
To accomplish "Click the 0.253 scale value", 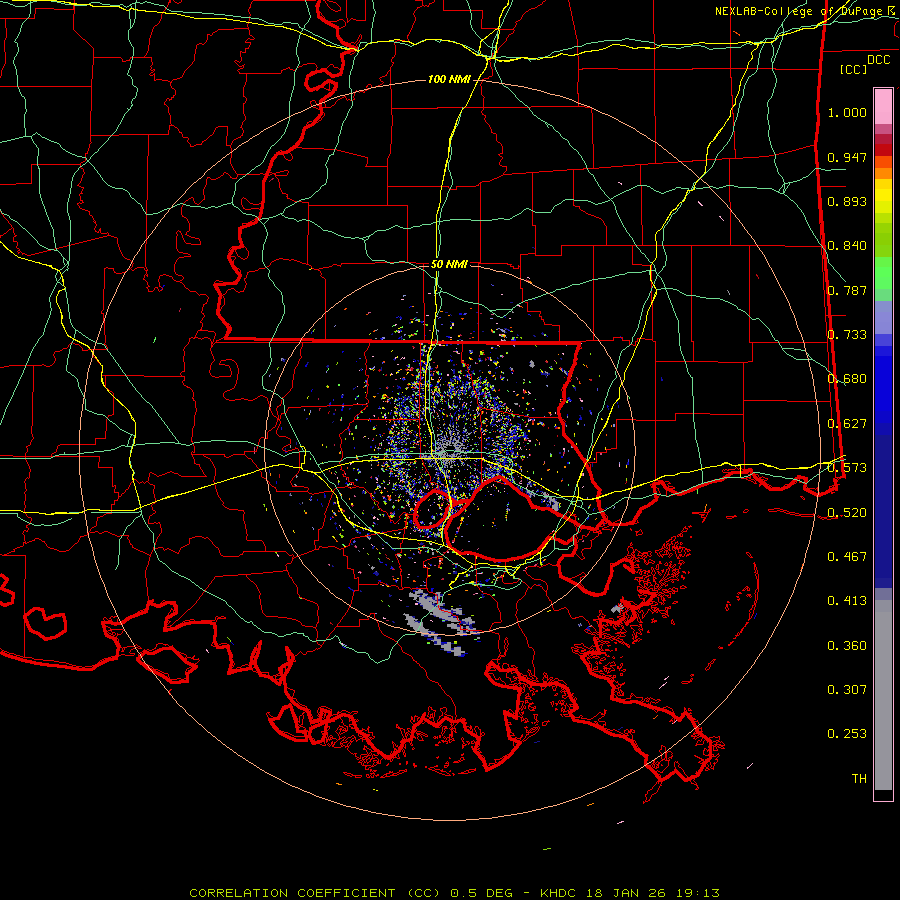I will tap(847, 734).
